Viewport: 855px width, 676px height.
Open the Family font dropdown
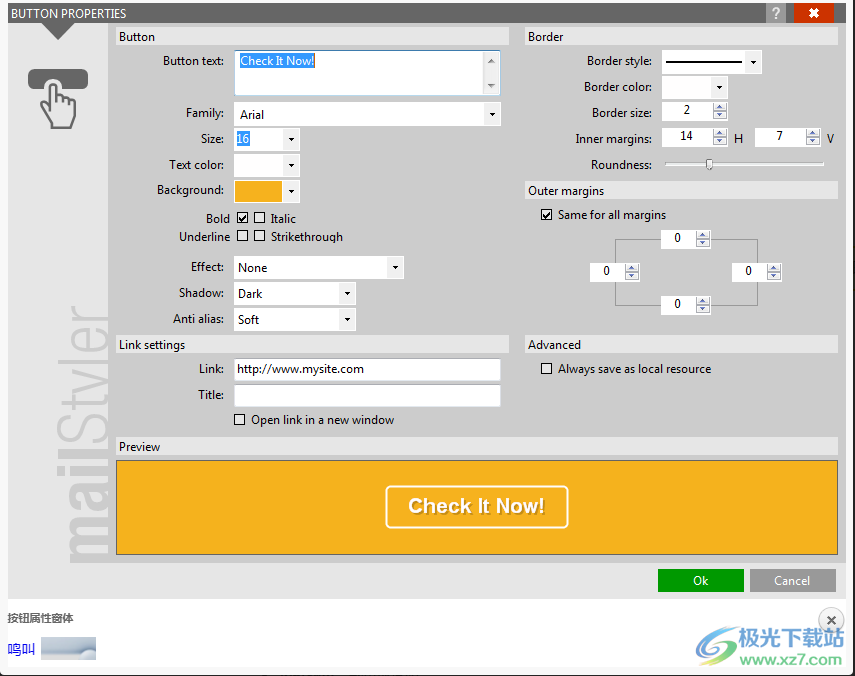(x=492, y=114)
